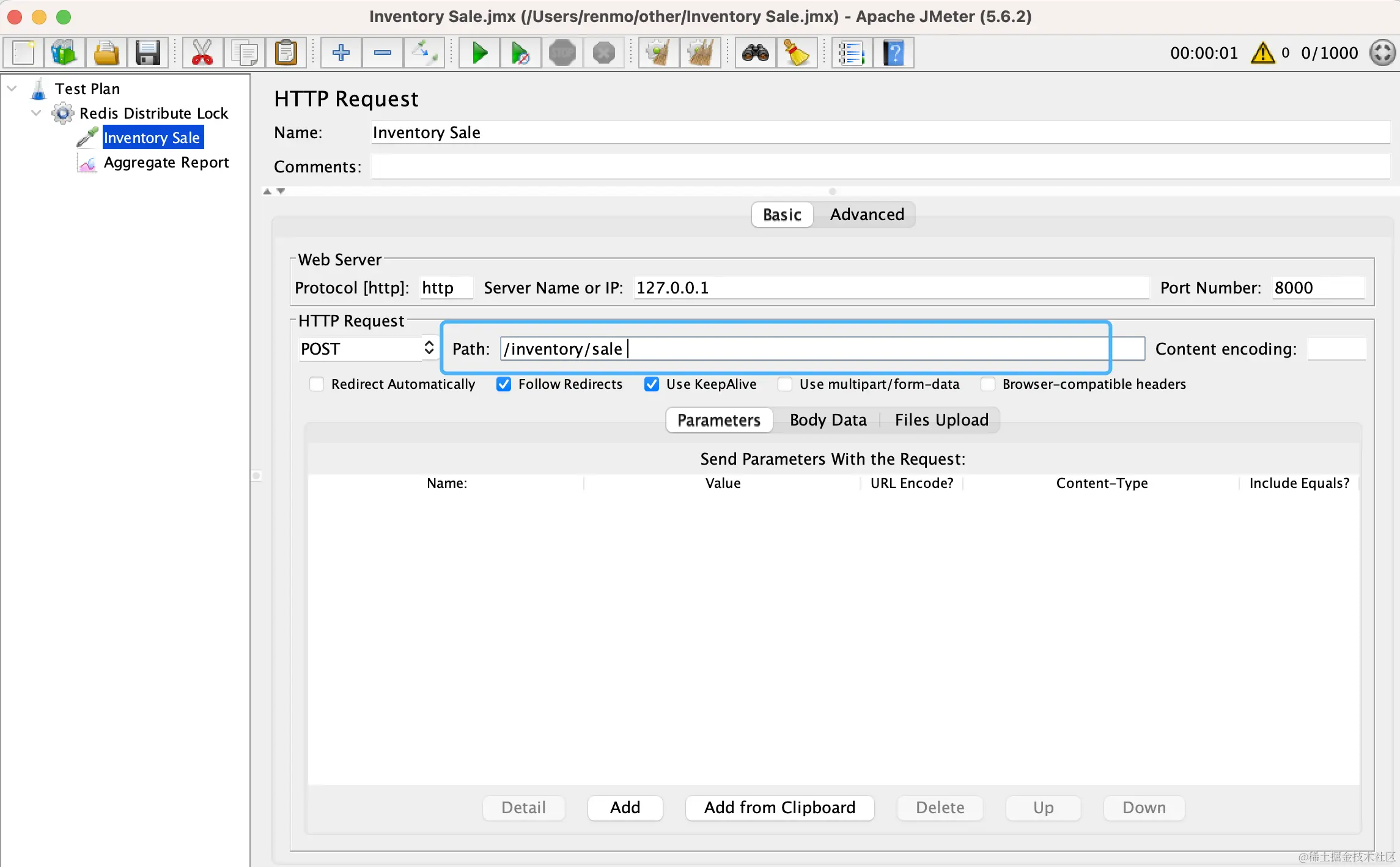Viewport: 1400px width, 867px height.
Task: Click the Expand All plus icon
Action: (341, 53)
